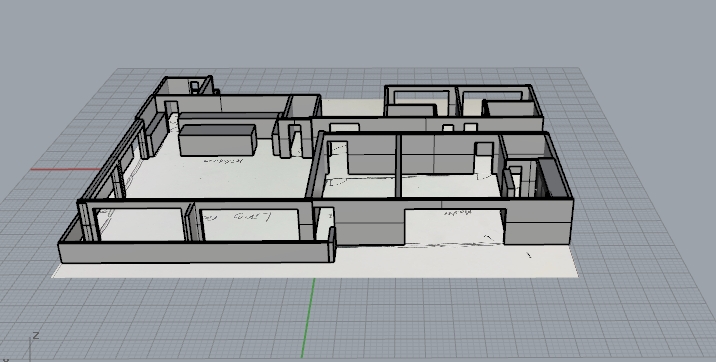This screenshot has width=716, height=362.
Task: Select left framed opening of back-right structure
Action: pyautogui.click(x=421, y=101)
